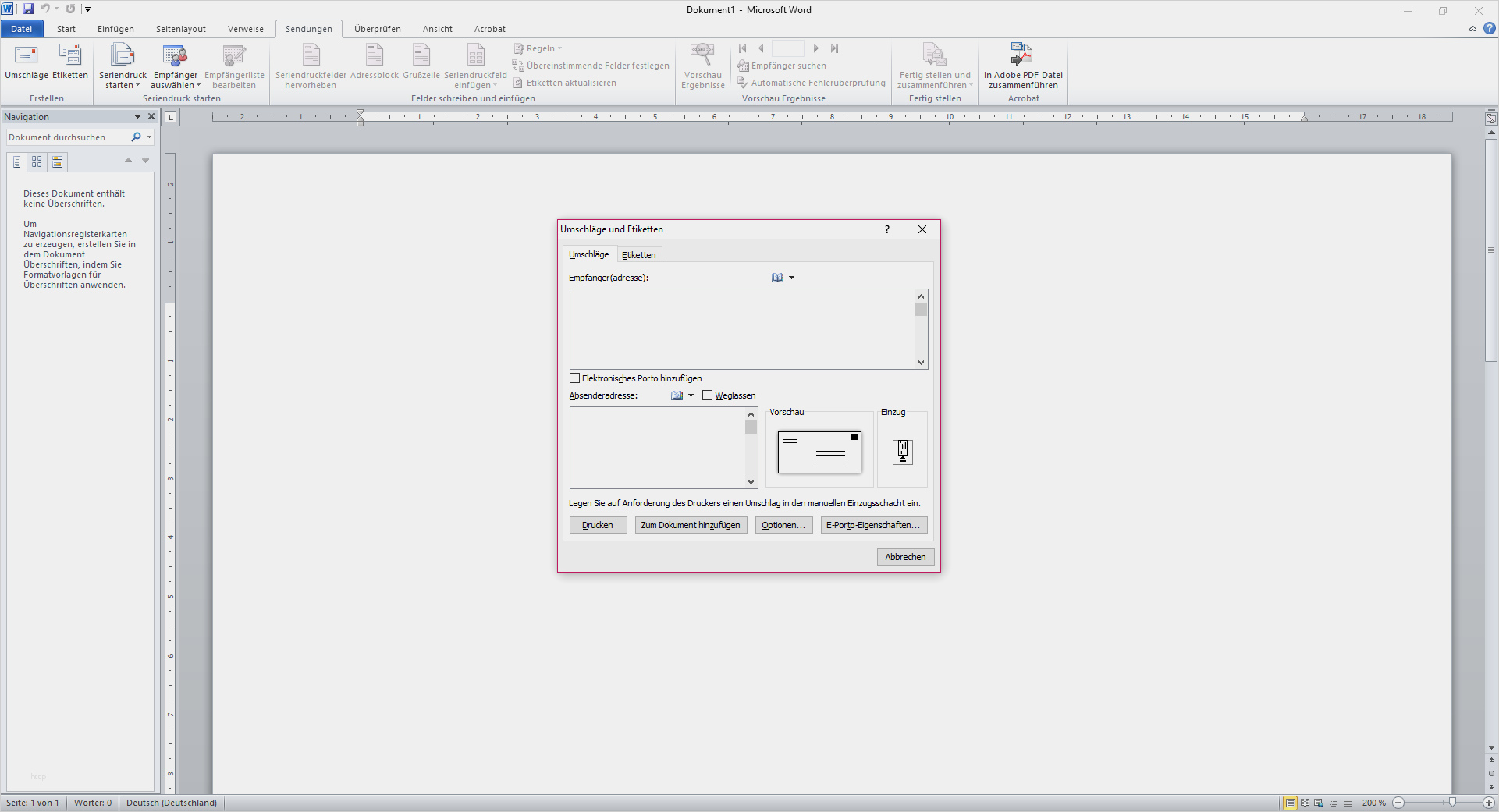Screen dimensions: 1499x812
Task: Click the Save icon in quick access toolbar
Action: tap(28, 9)
